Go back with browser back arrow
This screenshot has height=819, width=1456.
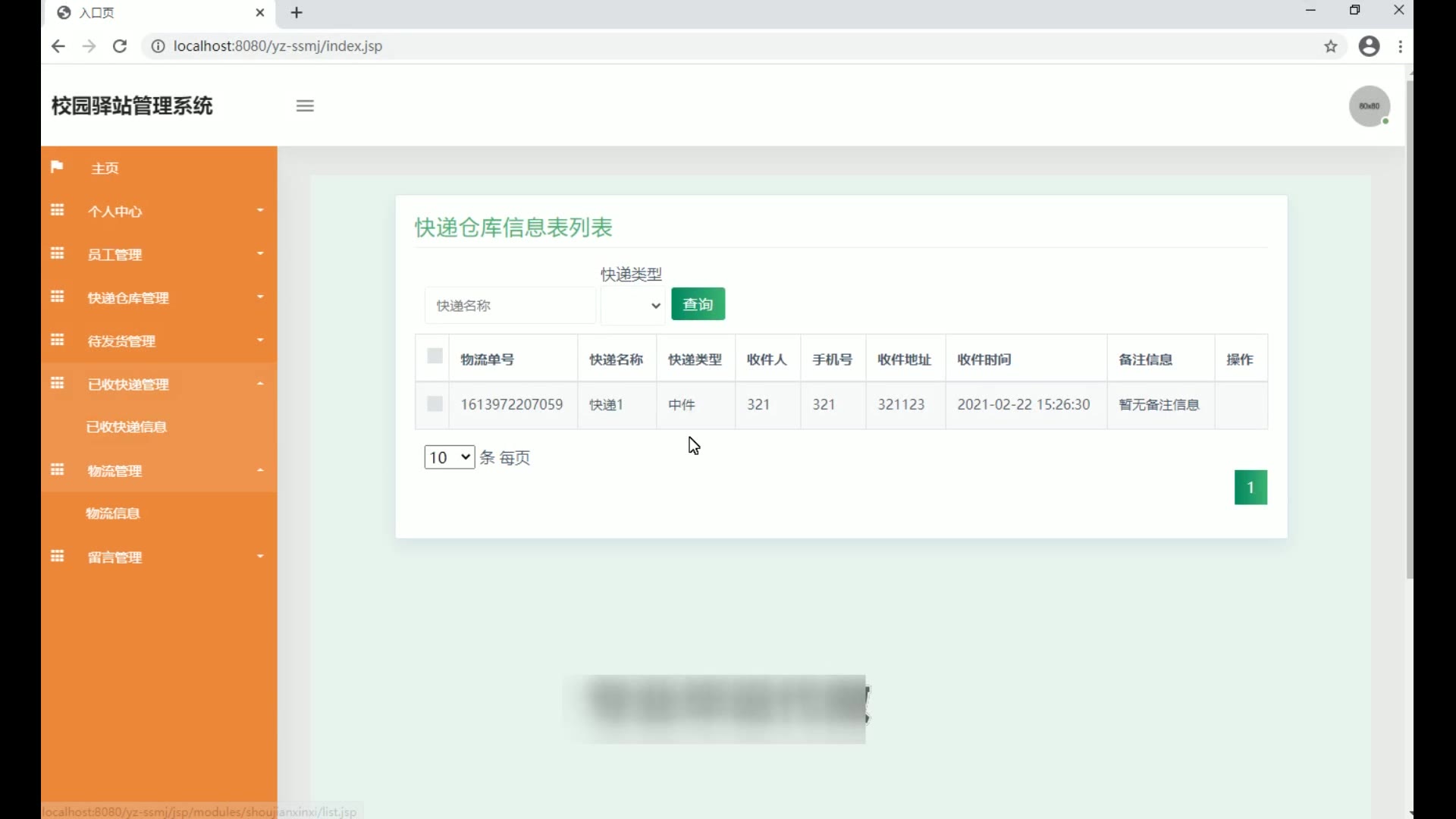pos(58,46)
